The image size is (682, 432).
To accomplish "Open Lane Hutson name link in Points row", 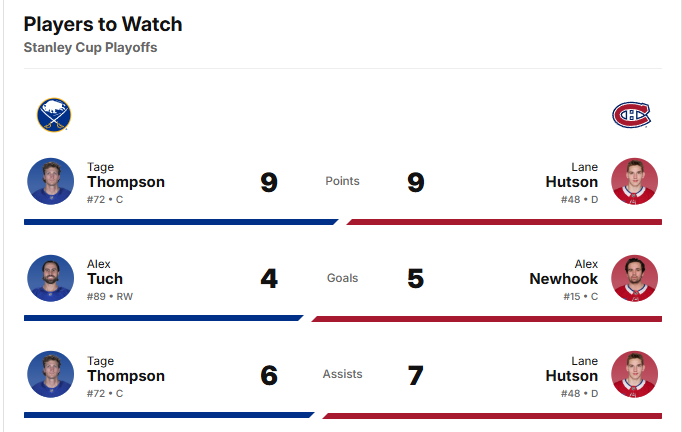I will (x=572, y=176).
